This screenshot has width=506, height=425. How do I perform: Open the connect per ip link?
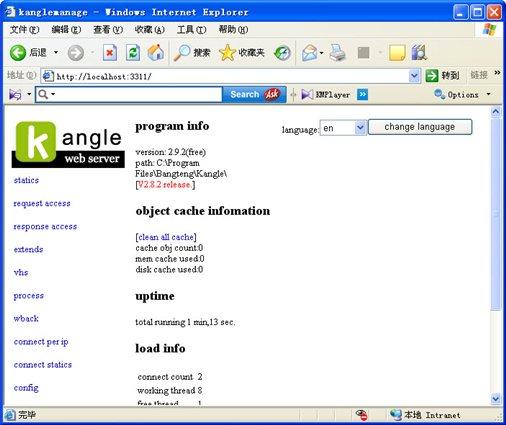[41, 342]
